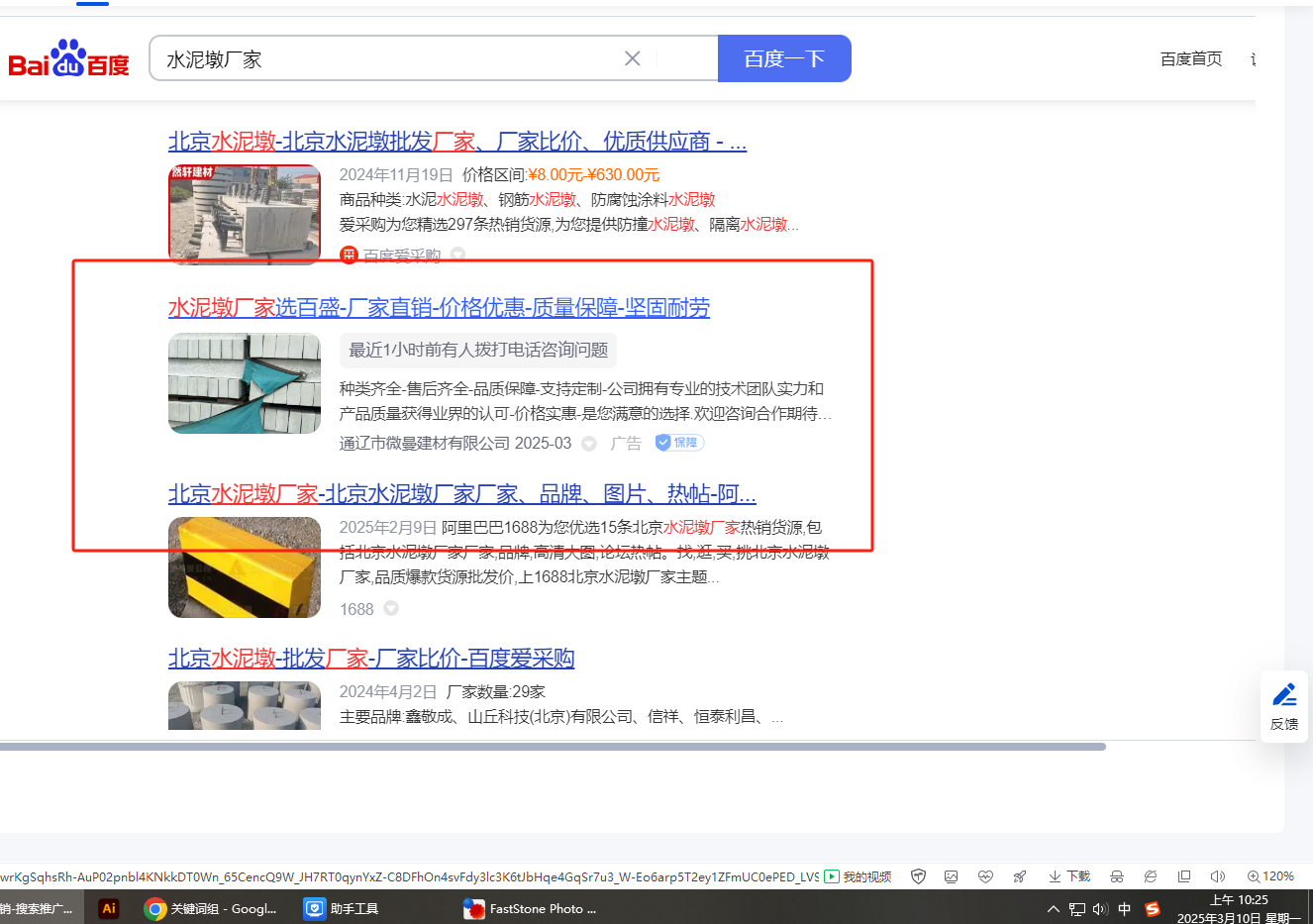1313x924 pixels.
Task: Show hidden system tray icons
Action: click(x=1054, y=909)
